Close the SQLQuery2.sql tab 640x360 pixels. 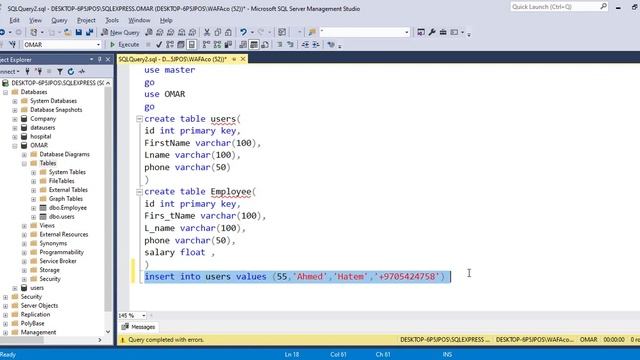click(243, 59)
